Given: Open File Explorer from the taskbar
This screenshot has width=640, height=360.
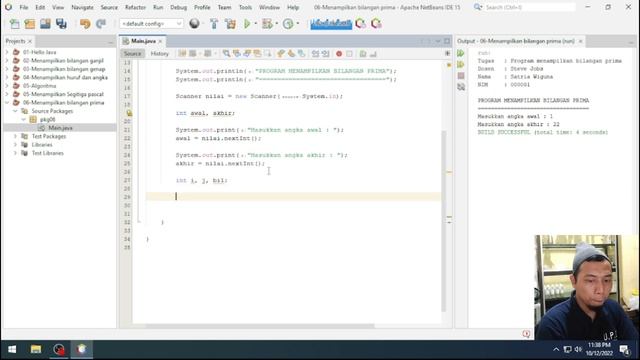Looking at the screenshot, I should pyautogui.click(x=36, y=349).
